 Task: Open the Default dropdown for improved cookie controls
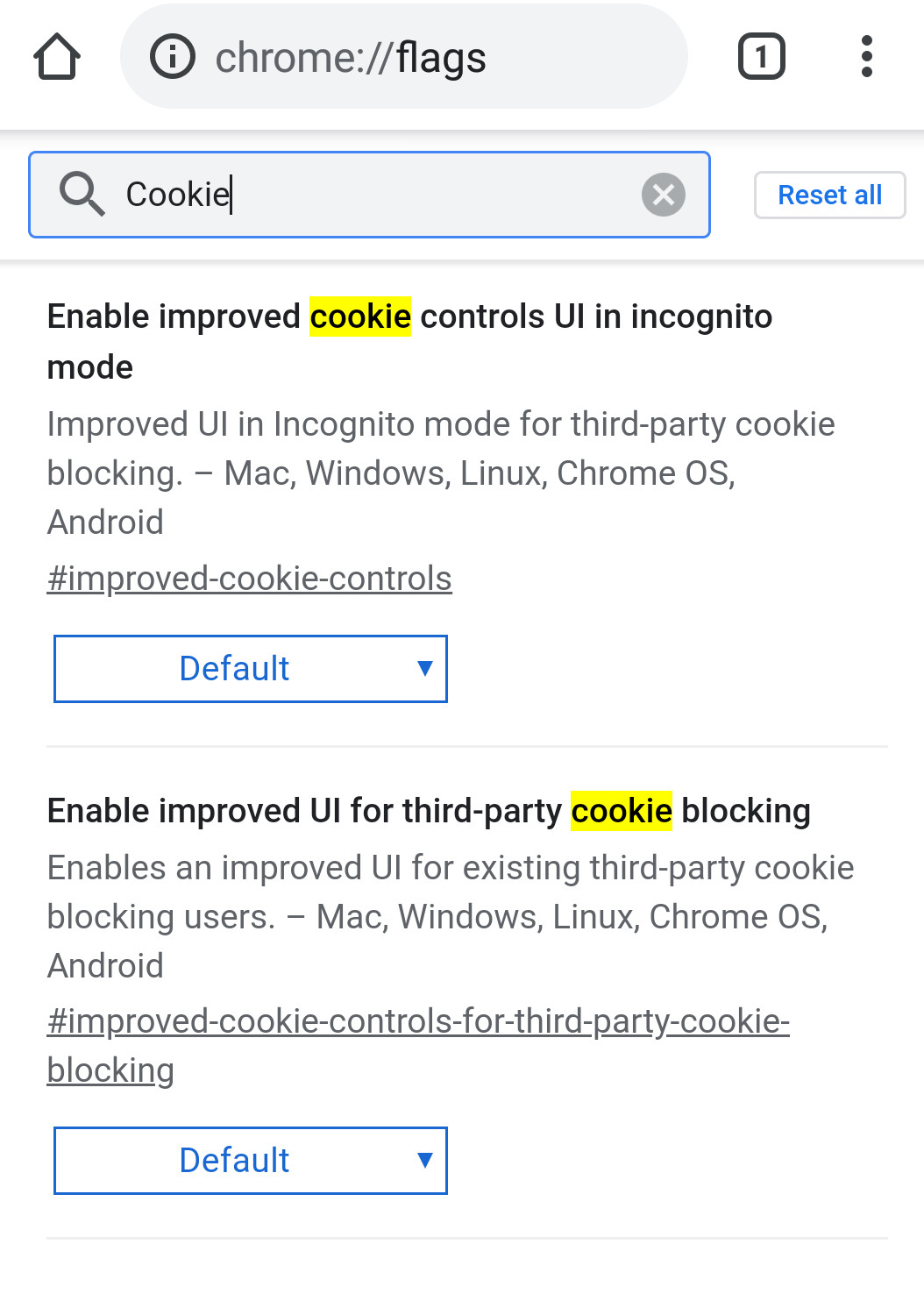point(250,668)
